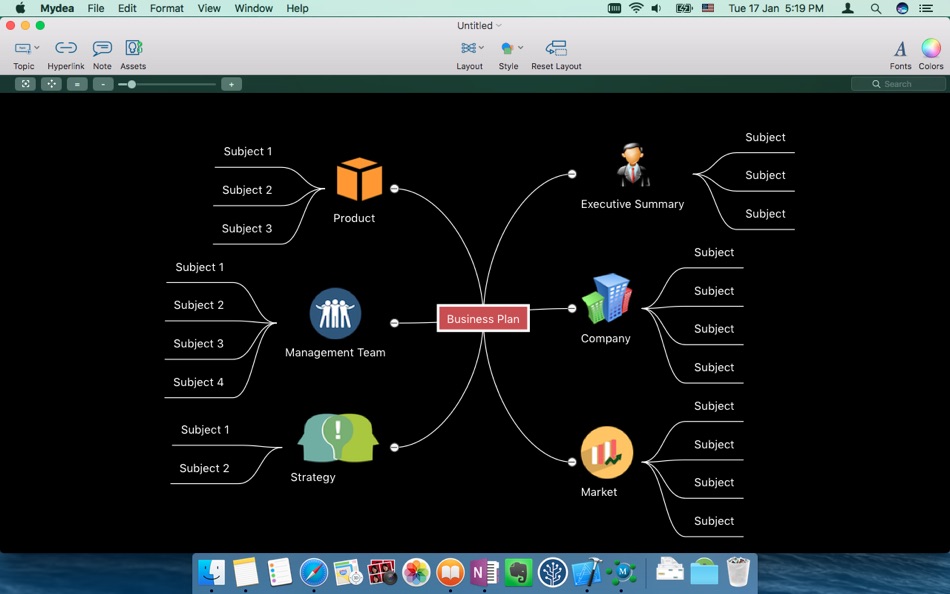The image size is (950, 594).
Task: Collapse the Market branch
Action: coord(571,462)
